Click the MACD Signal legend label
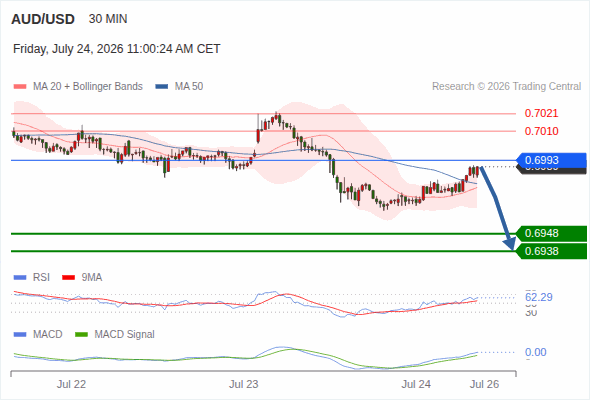 point(125,335)
